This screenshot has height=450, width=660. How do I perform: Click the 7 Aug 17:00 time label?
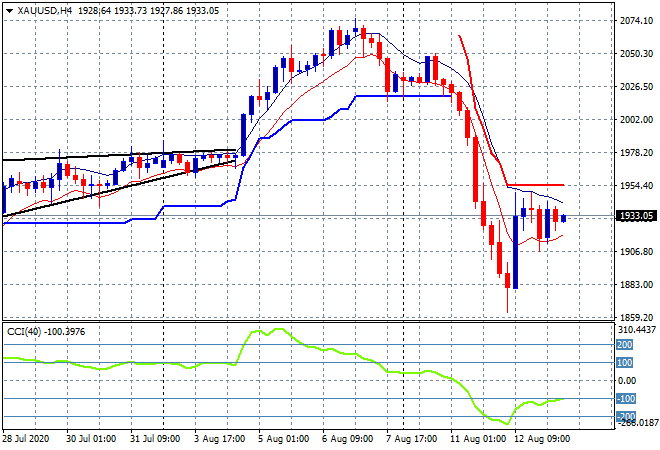tap(412, 439)
